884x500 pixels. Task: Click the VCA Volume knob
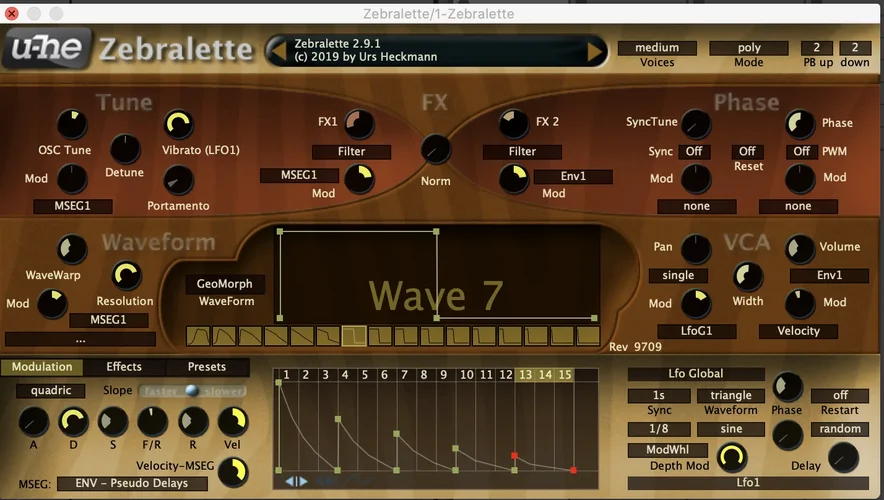(800, 249)
